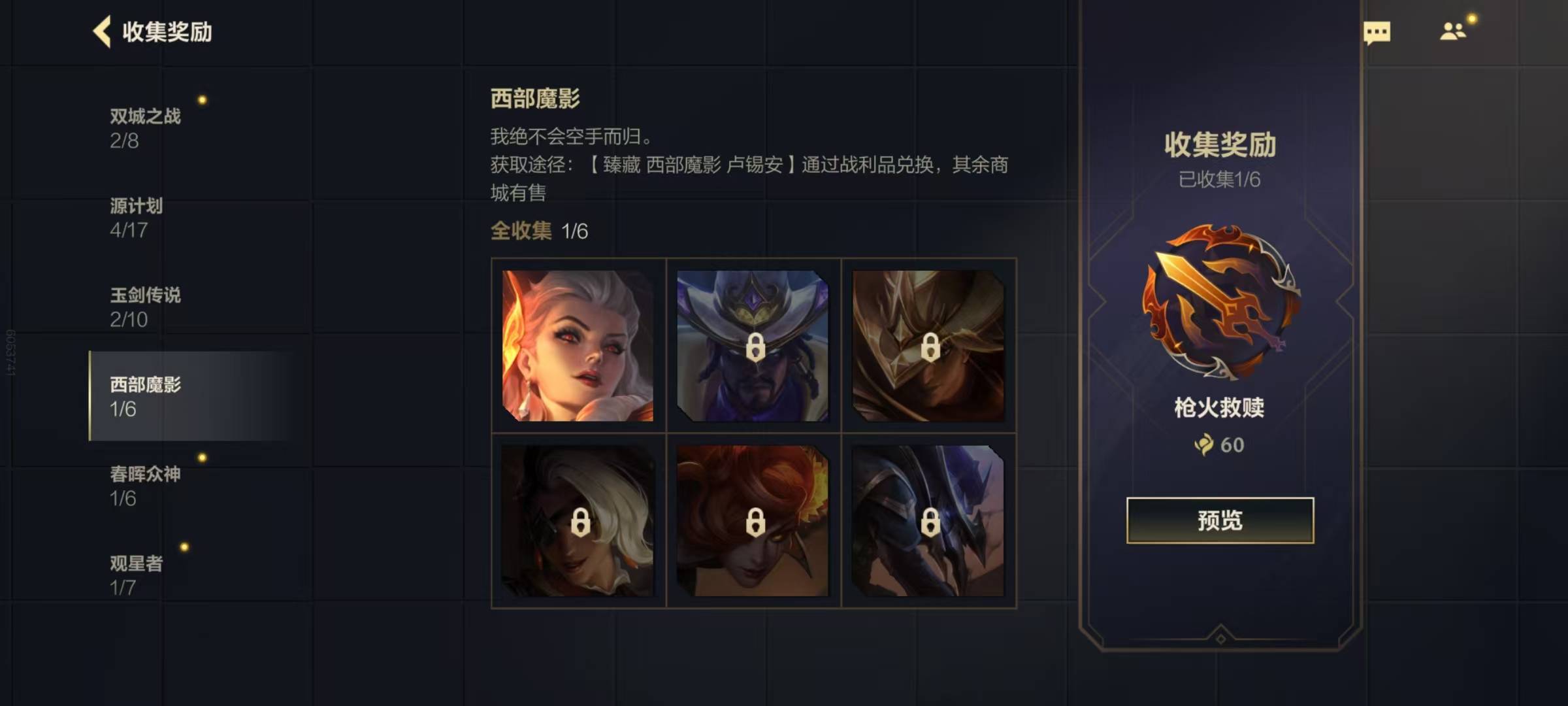Tap the 枪火救赎 reward emblem icon

tap(1220, 302)
